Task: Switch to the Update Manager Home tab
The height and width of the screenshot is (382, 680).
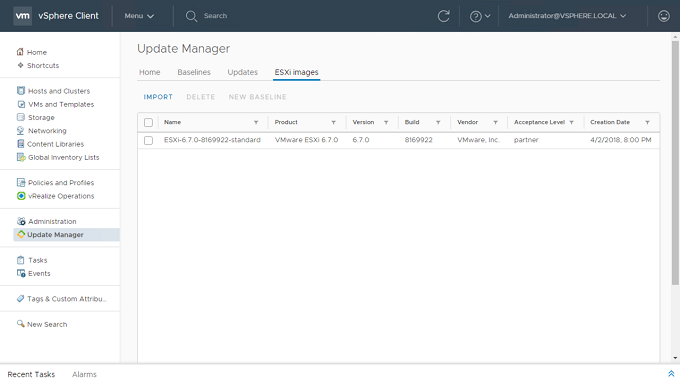Action: coord(150,72)
